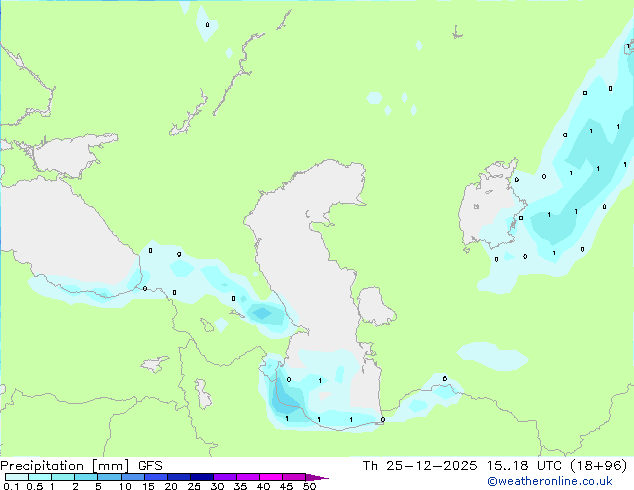Pick the 10–15 mm legend swatch
Viewport: 634px width, 490px height.
(x=133, y=477)
